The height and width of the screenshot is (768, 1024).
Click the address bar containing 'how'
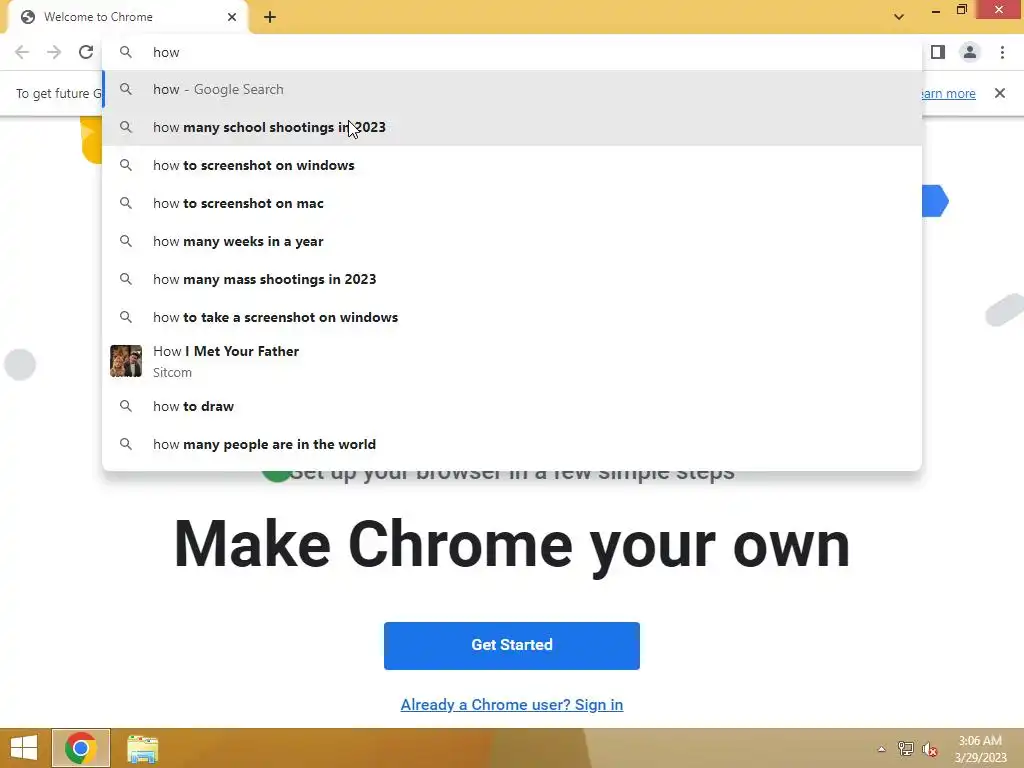click(x=512, y=52)
